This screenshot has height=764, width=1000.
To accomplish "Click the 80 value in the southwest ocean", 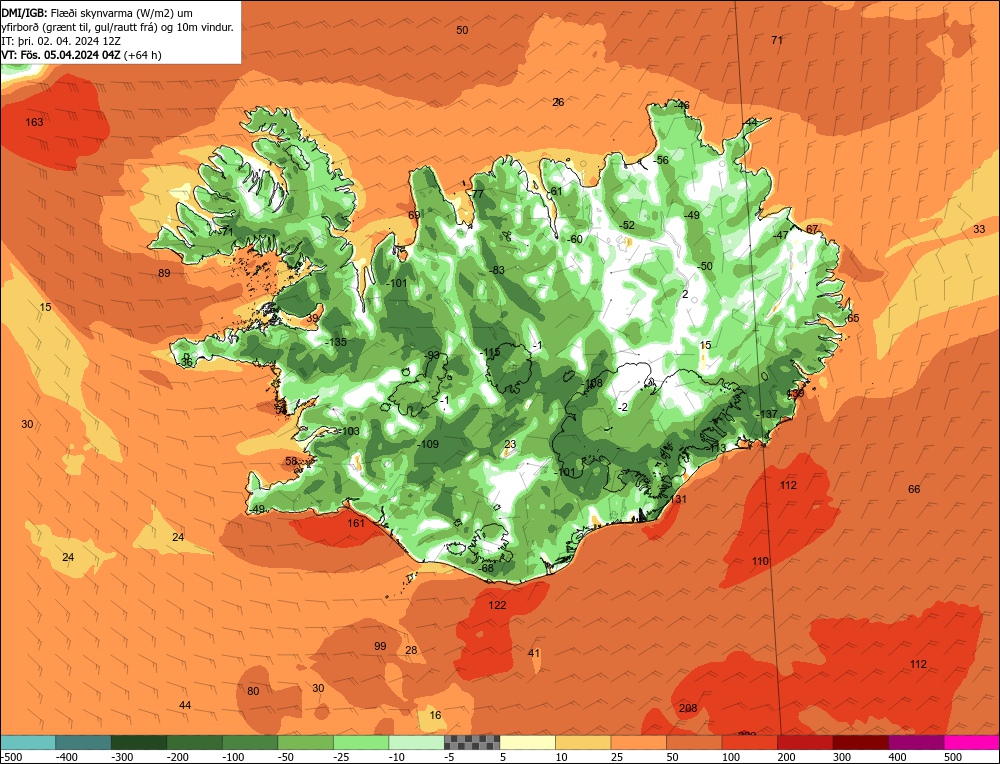I will (x=253, y=691).
